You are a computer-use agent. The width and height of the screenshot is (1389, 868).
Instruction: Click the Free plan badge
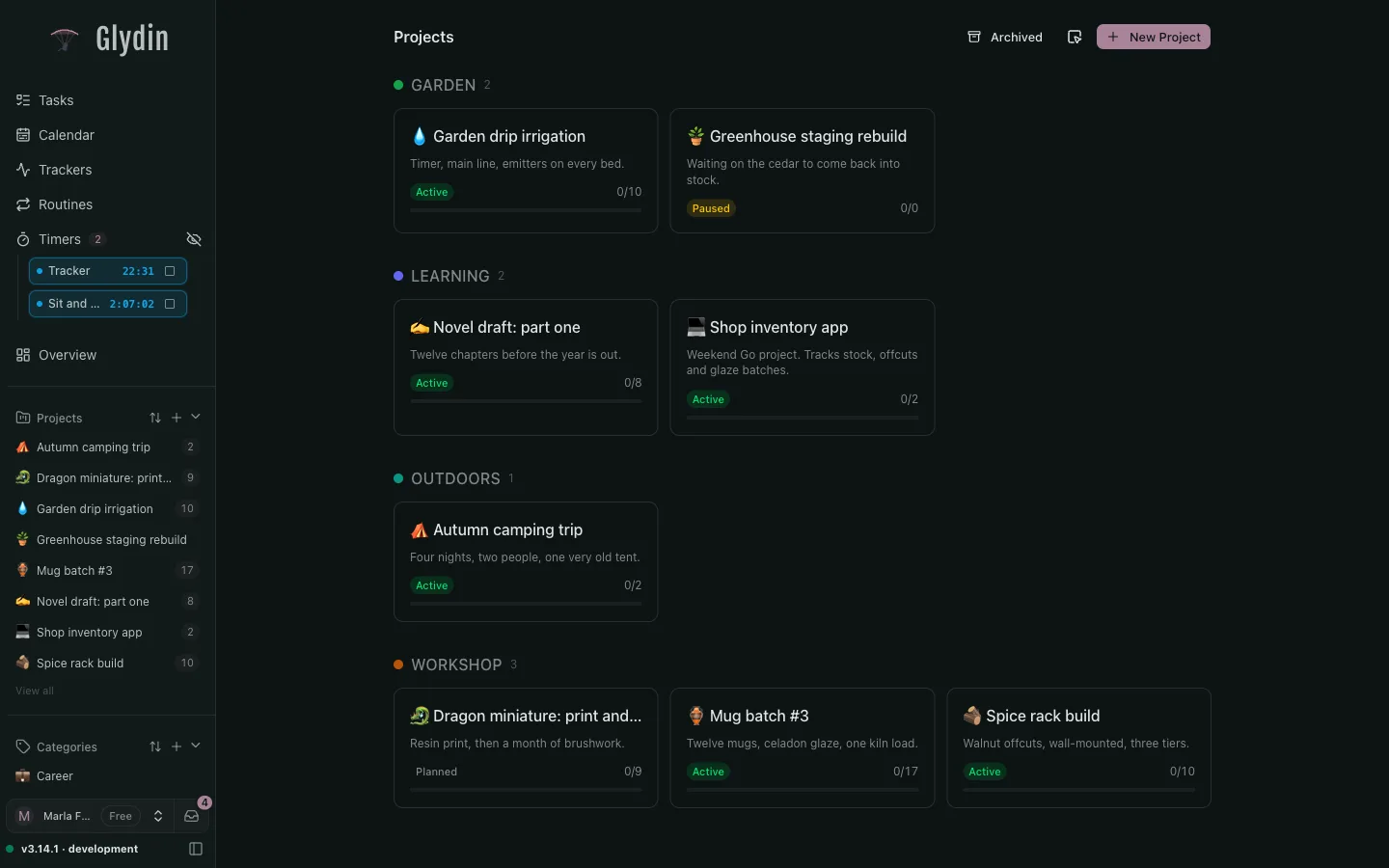click(121, 816)
